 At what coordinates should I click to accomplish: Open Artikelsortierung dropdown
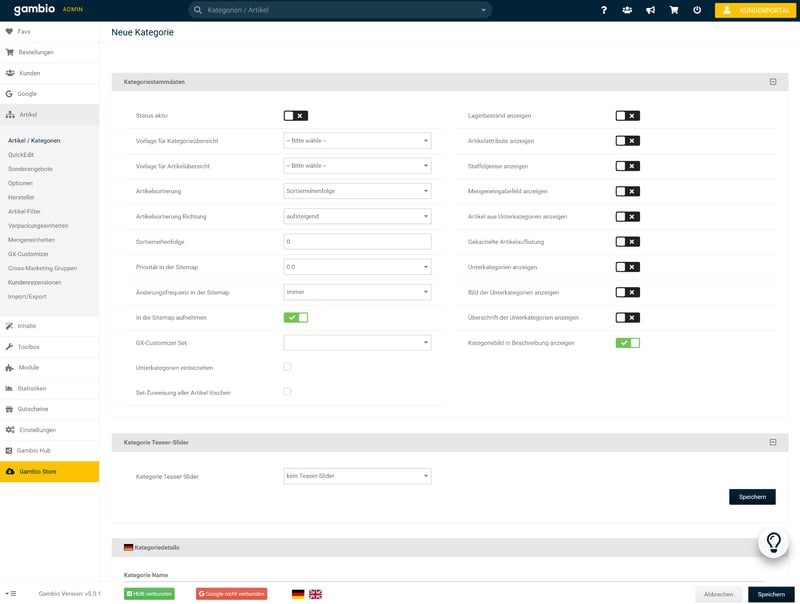tap(357, 191)
